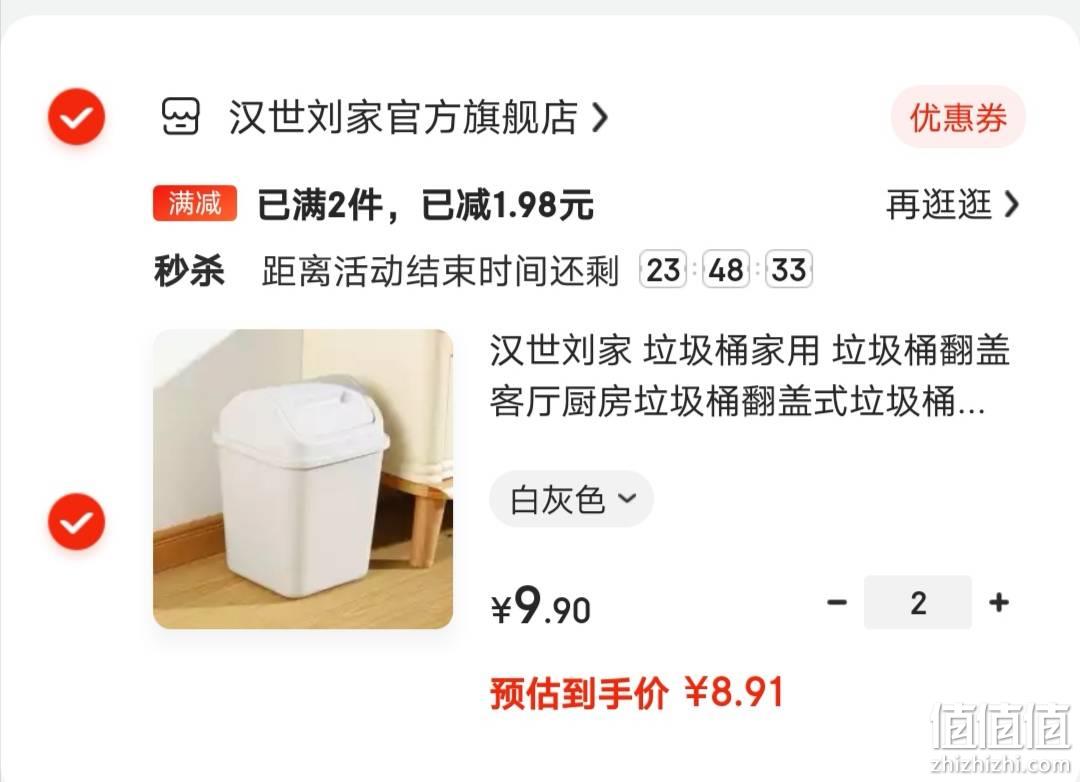1080x782 pixels.
Task: Click the 秒杀 flash sale label
Action: coord(189,270)
